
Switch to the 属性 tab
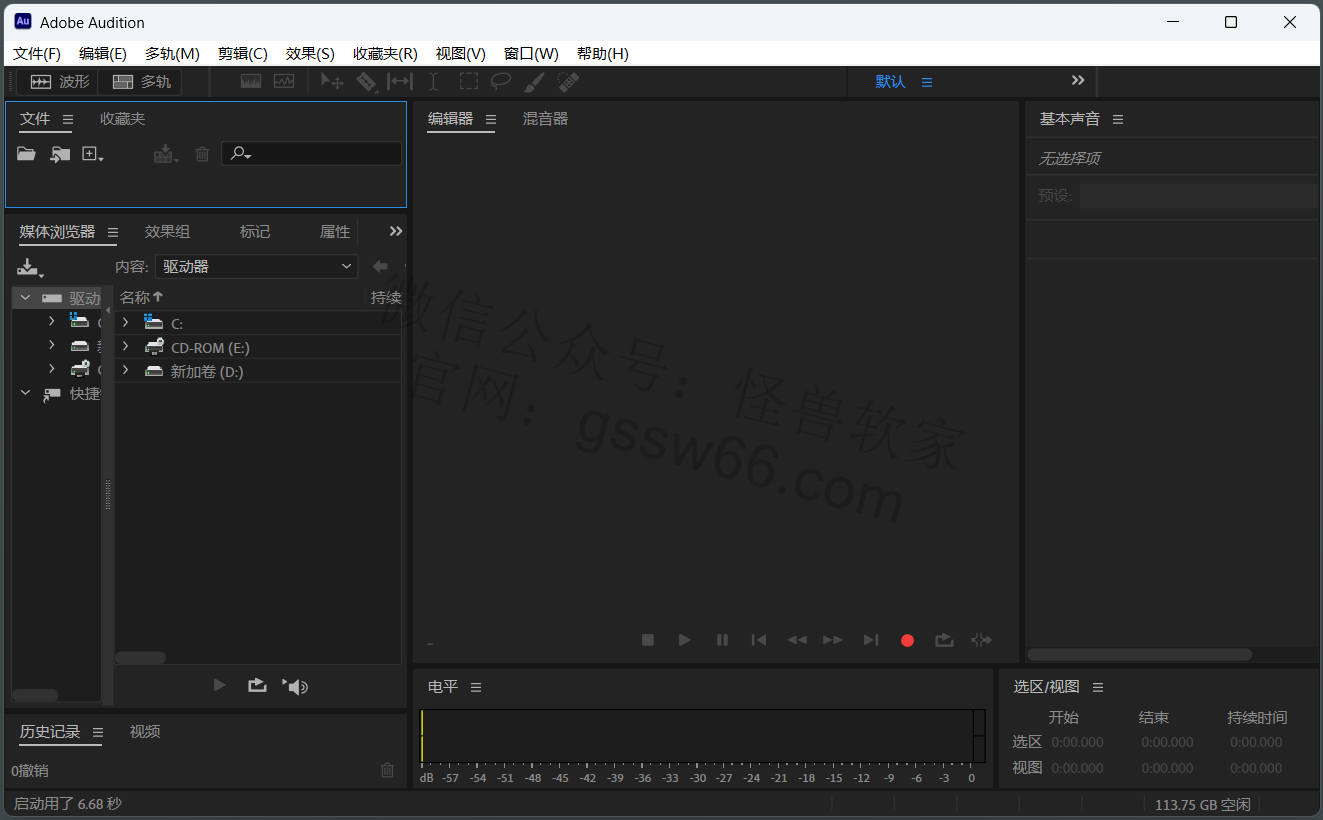tap(335, 231)
